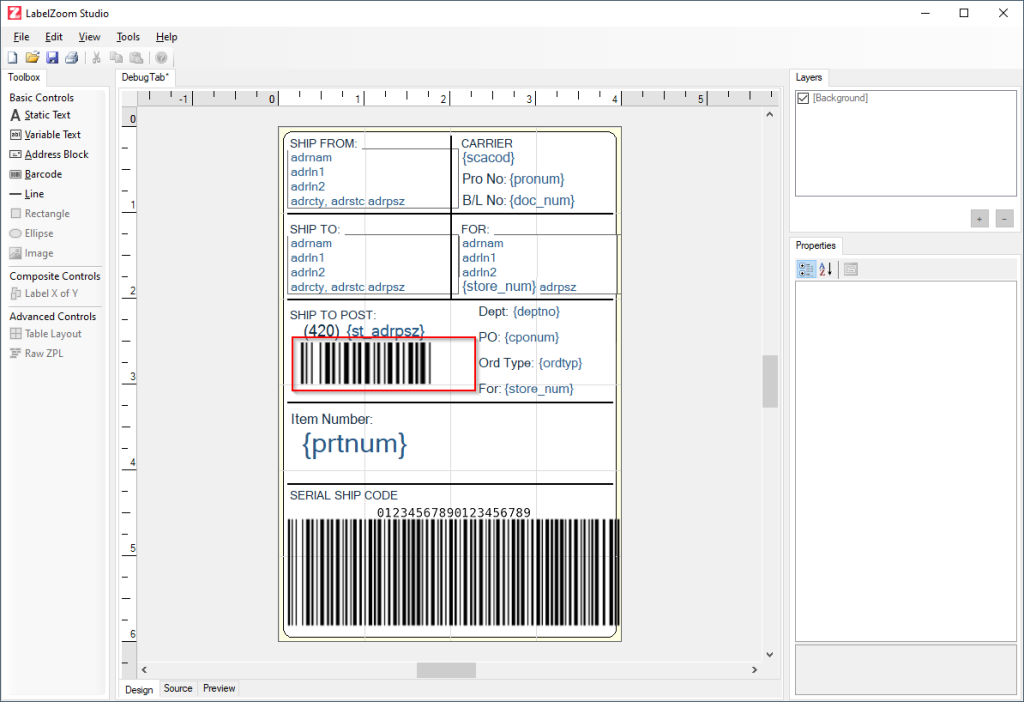Select the Layers panel tab
The width and height of the screenshot is (1024, 702).
click(808, 77)
